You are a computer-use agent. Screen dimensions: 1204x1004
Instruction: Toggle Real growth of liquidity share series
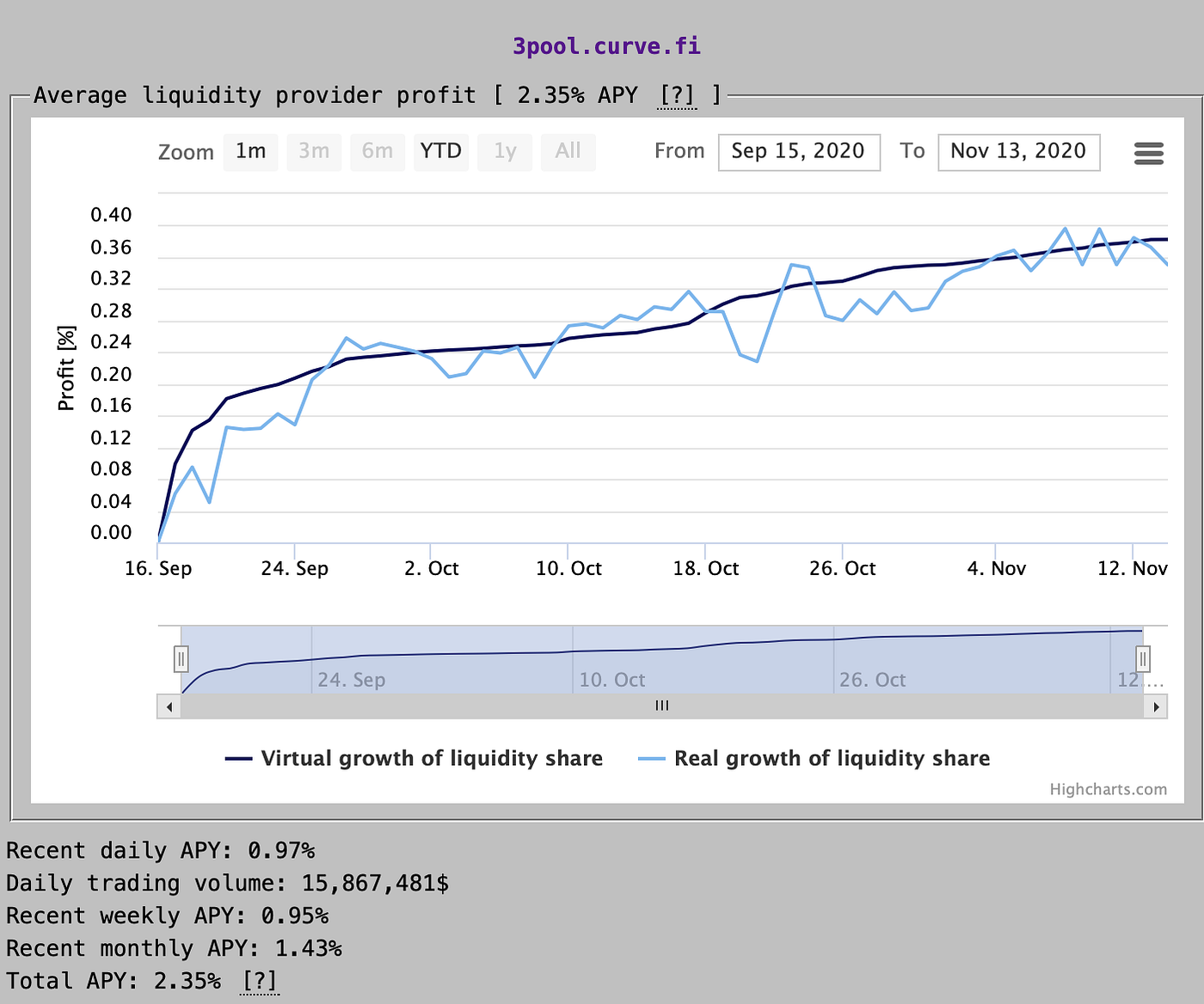click(814, 758)
